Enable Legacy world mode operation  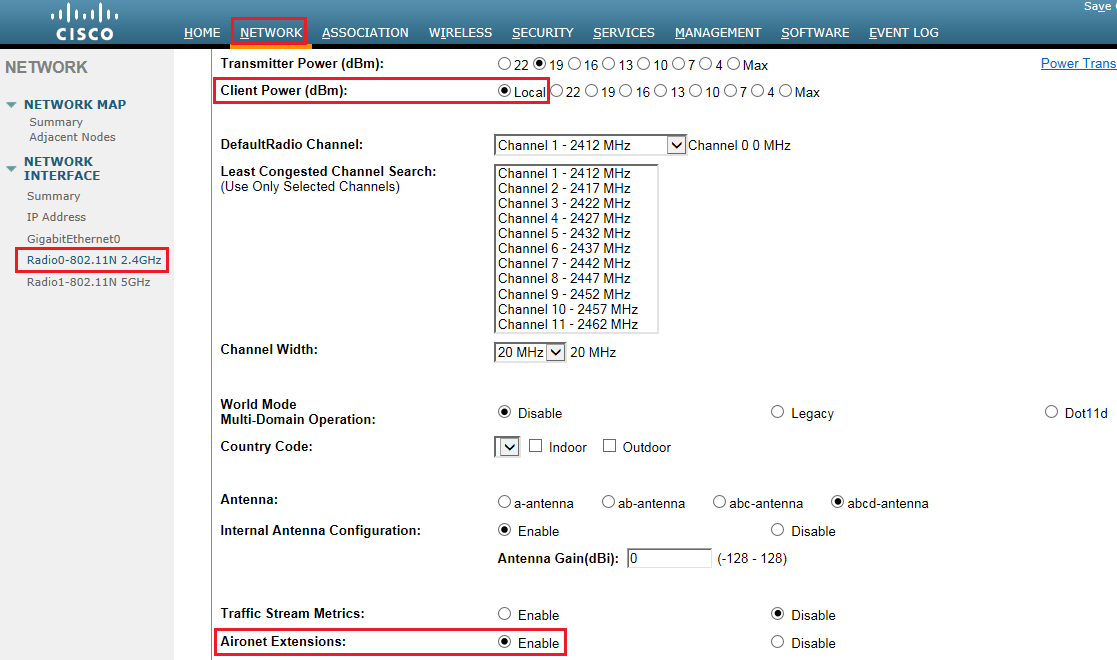coord(777,411)
